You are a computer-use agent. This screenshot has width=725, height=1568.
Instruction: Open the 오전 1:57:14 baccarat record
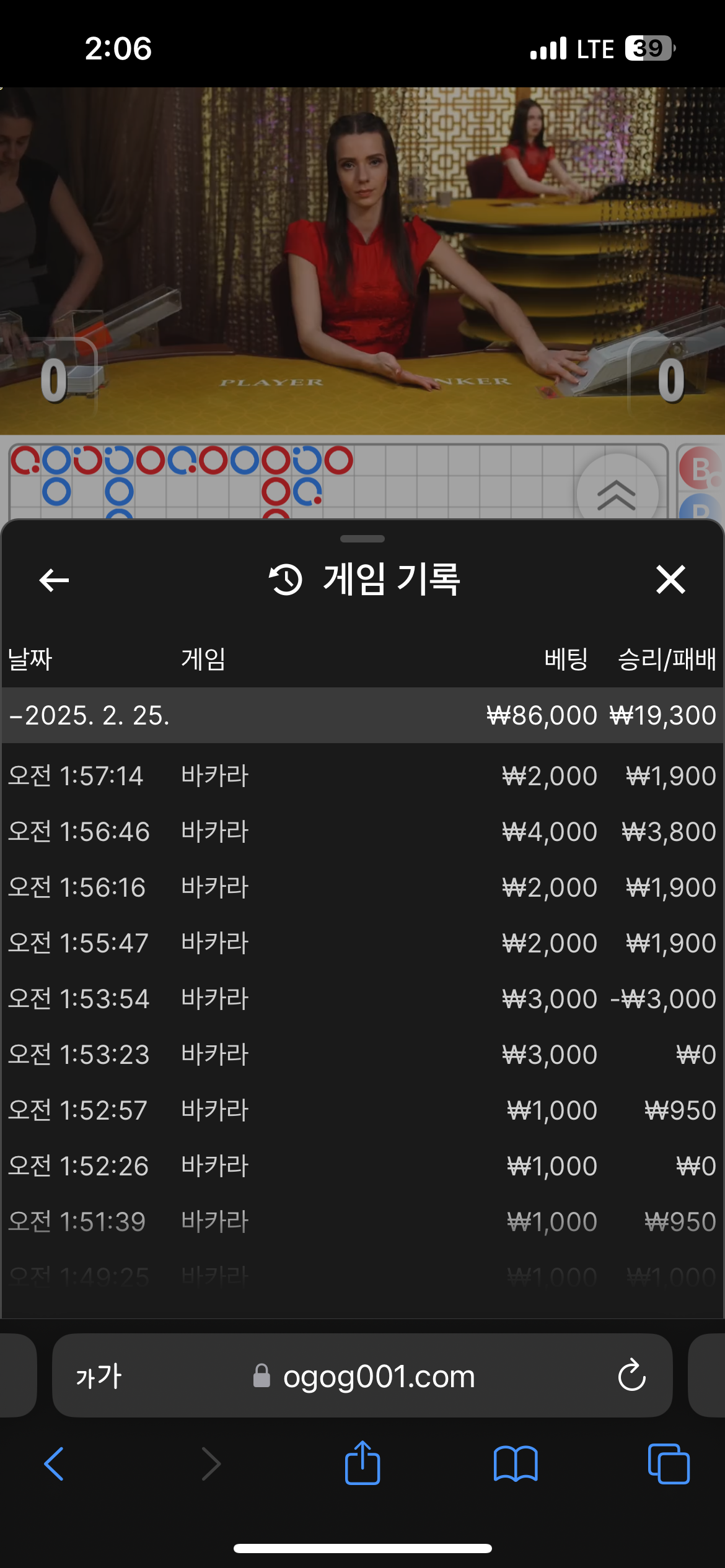(x=362, y=776)
